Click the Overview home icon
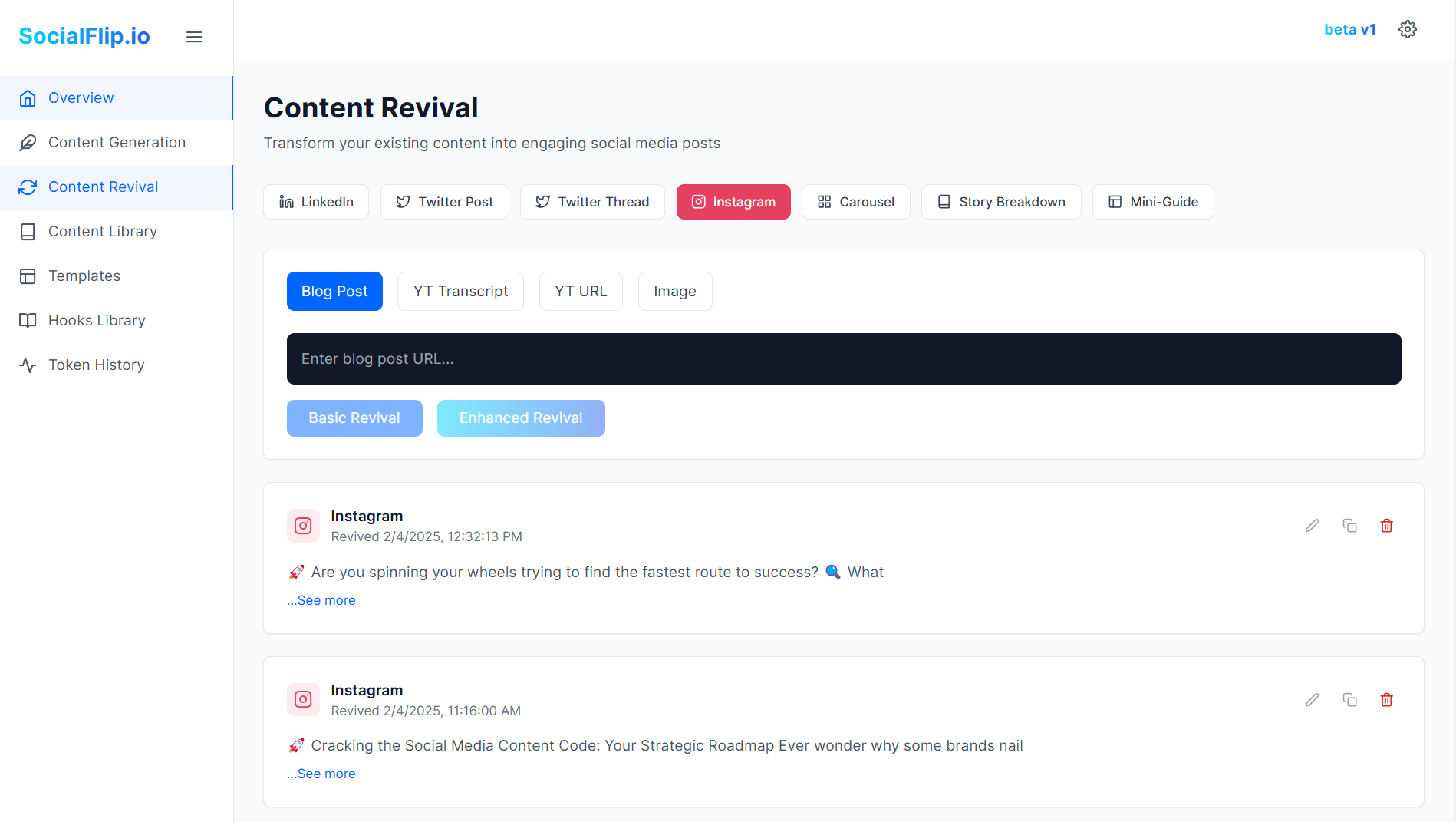 coord(28,98)
